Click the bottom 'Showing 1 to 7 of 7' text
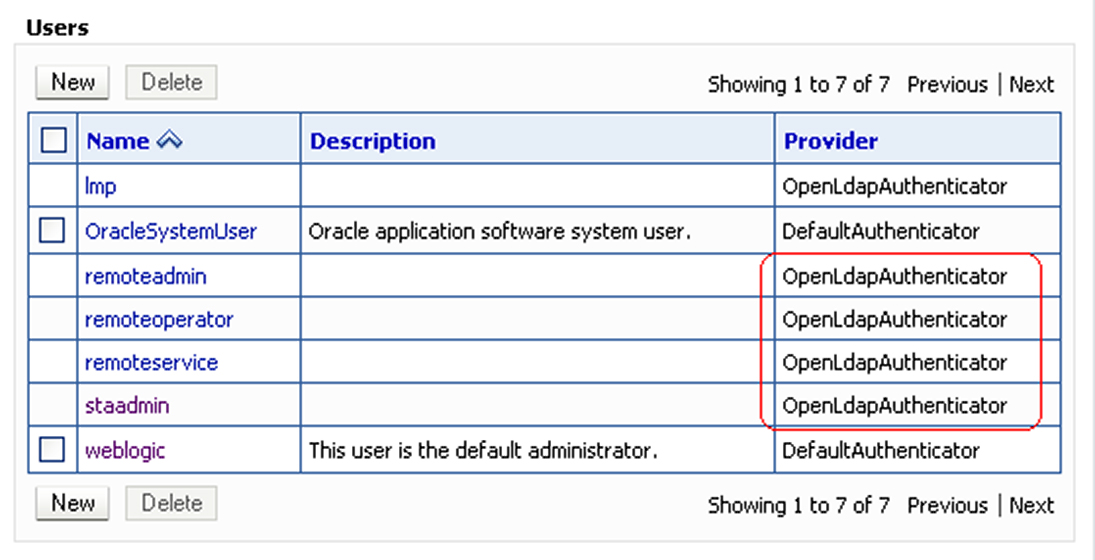The height and width of the screenshot is (560, 1095). tap(799, 505)
